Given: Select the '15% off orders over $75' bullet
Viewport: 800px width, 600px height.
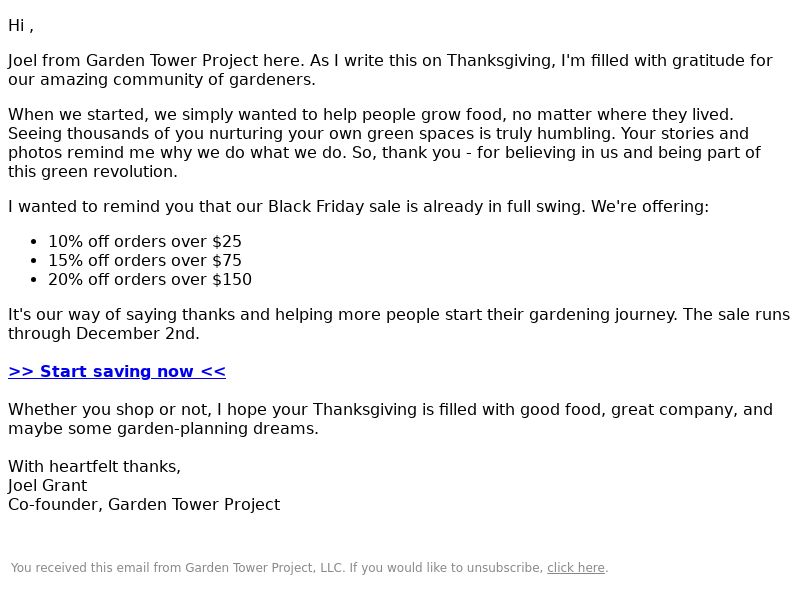Looking at the screenshot, I should 145,261.
